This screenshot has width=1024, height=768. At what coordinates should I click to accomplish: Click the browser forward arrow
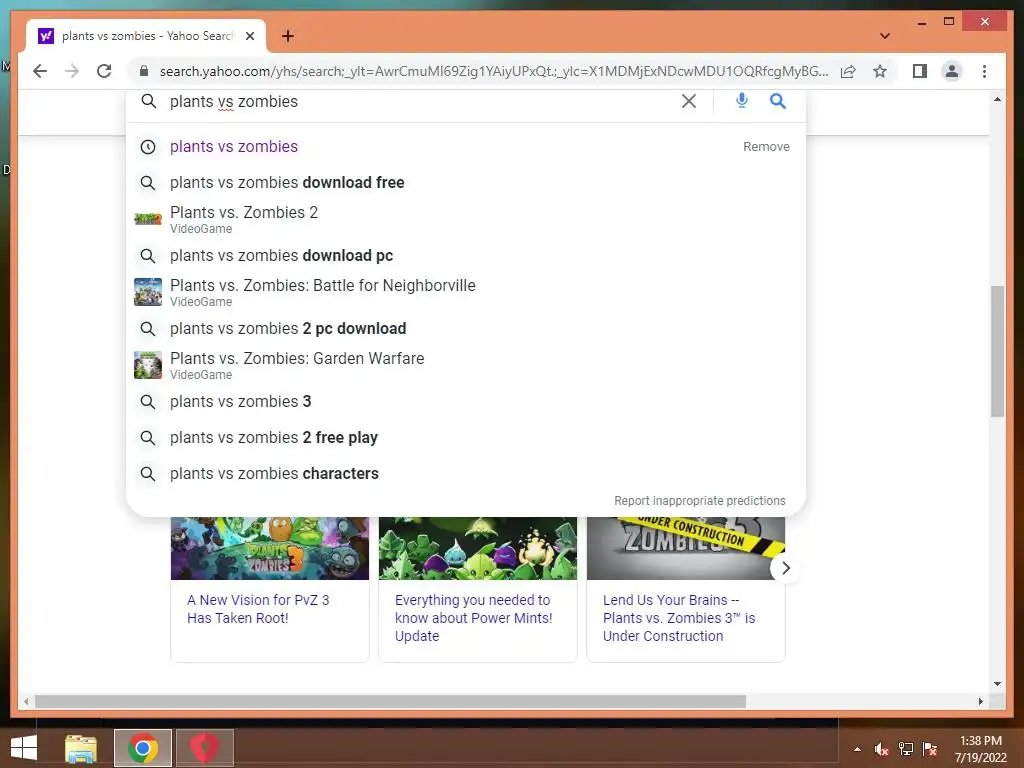click(72, 71)
